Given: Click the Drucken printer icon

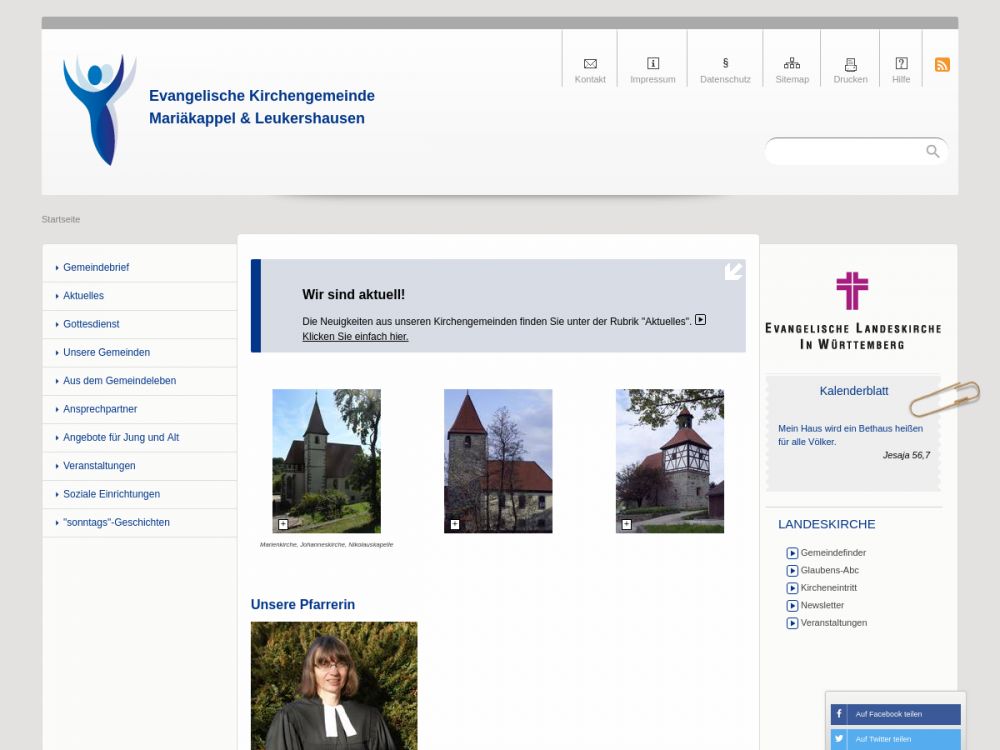Looking at the screenshot, I should coord(851,64).
